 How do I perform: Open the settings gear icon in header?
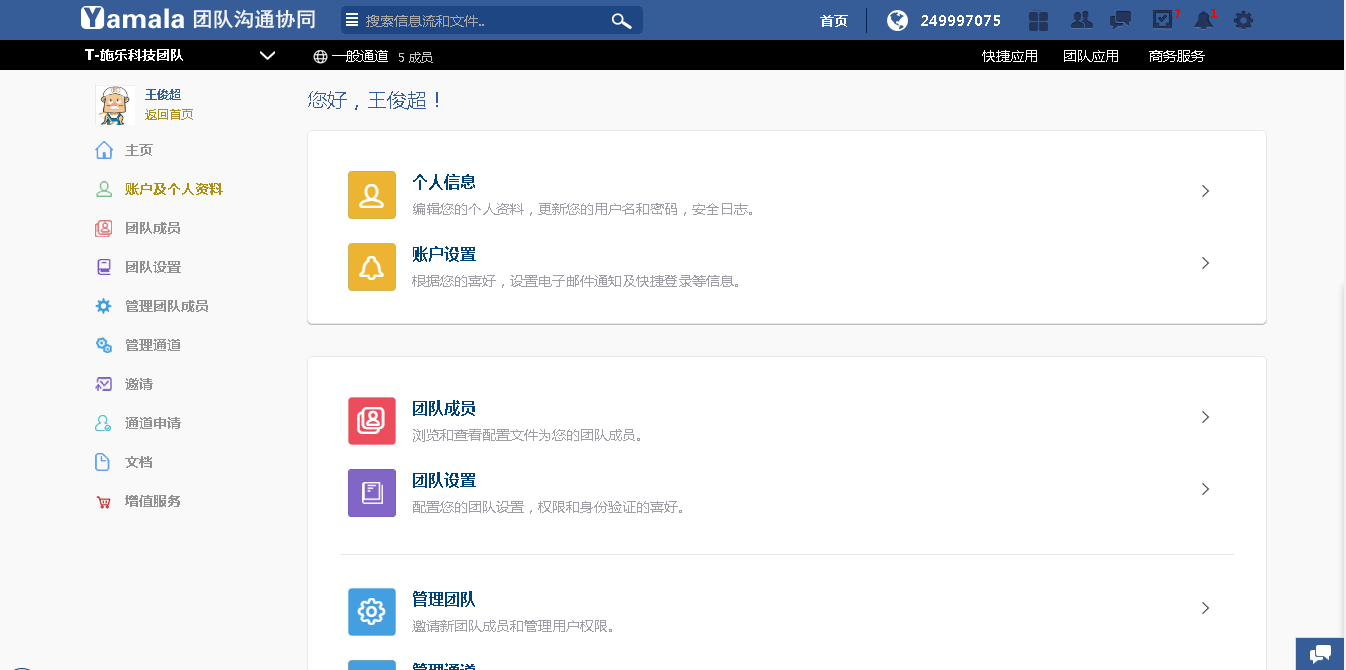coord(1243,20)
